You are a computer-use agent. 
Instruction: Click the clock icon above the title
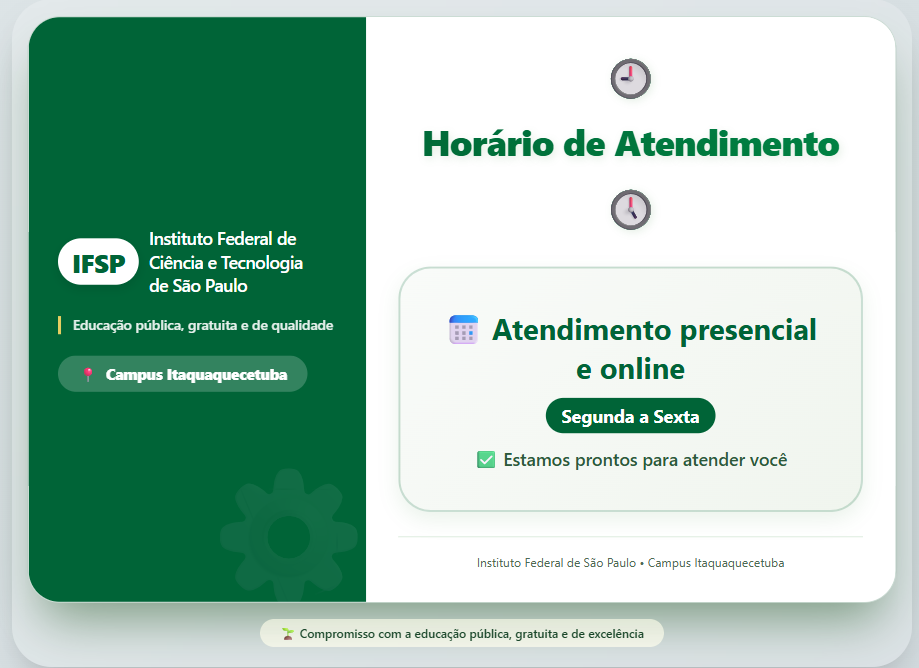tap(630, 78)
